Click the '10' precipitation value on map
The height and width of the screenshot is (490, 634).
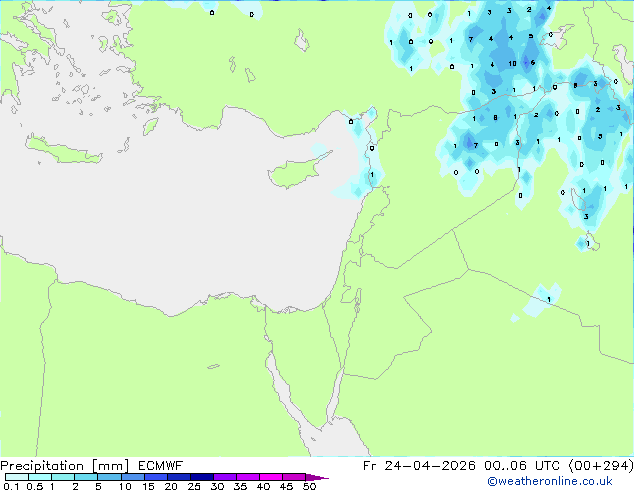click(x=512, y=63)
